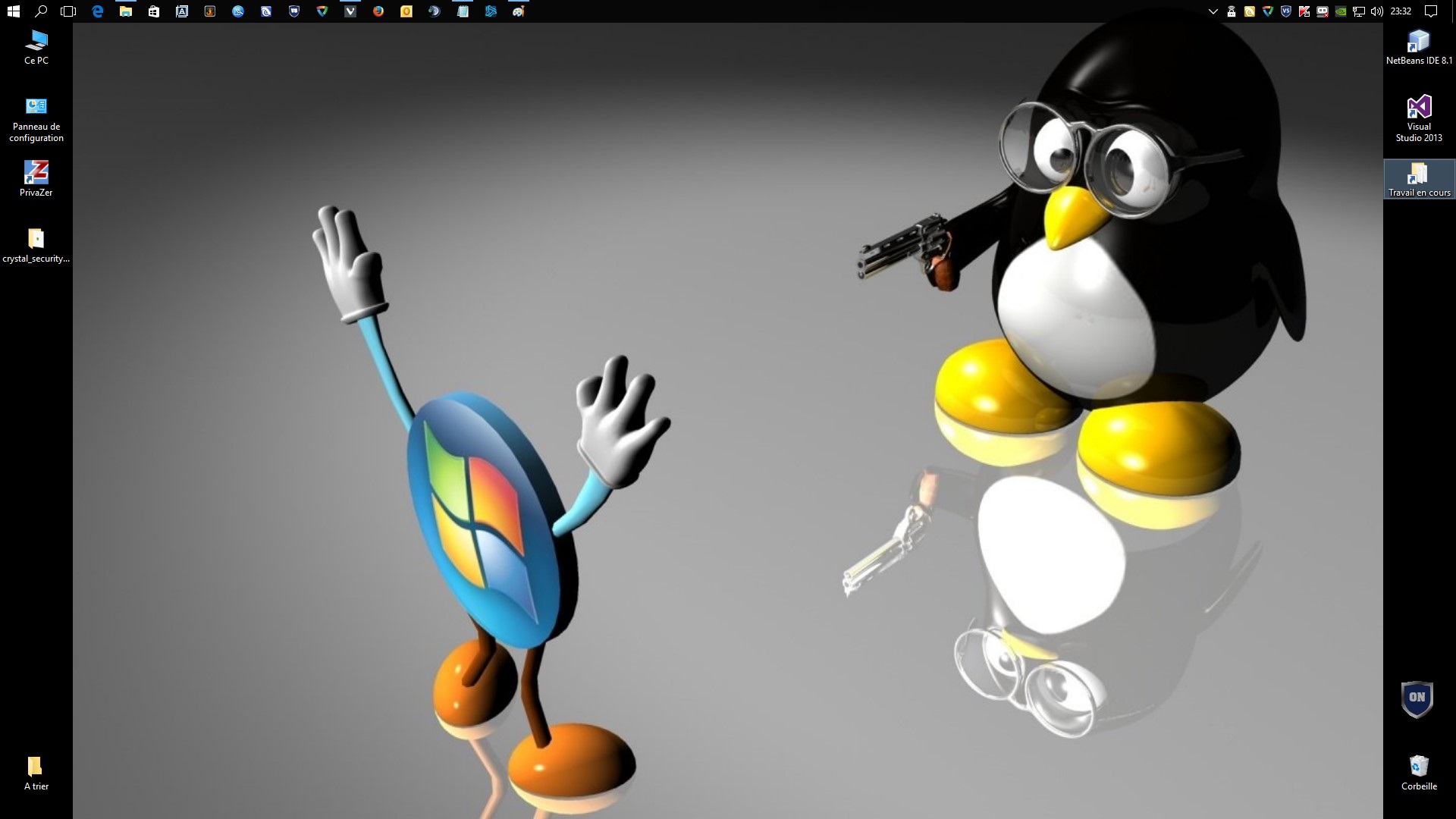
Task: Open the File Explorer taskbar icon
Action: click(x=126, y=11)
